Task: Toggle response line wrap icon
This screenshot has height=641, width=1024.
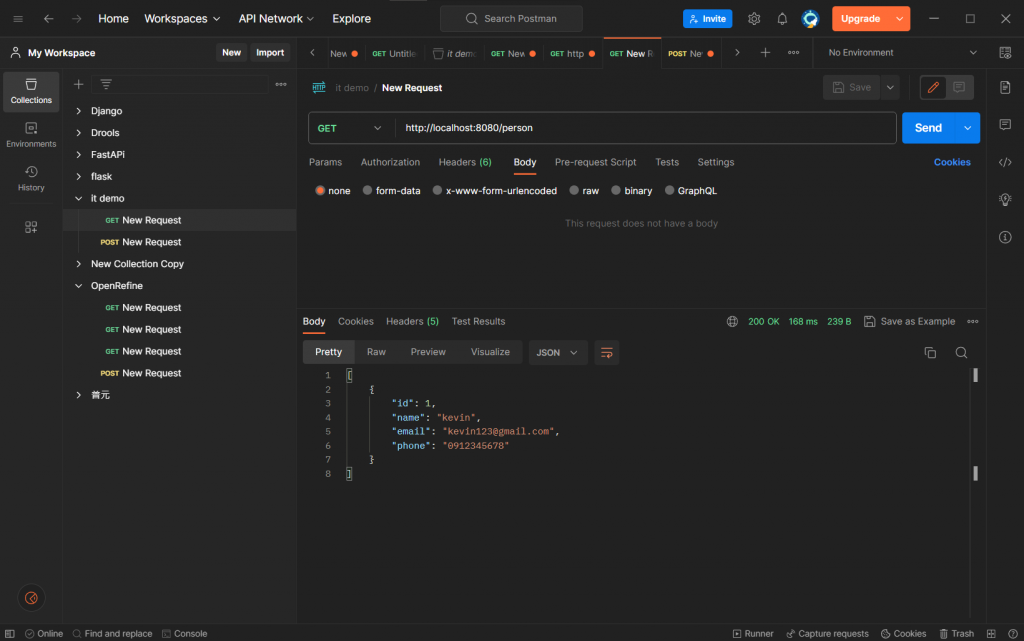Action: click(x=607, y=352)
